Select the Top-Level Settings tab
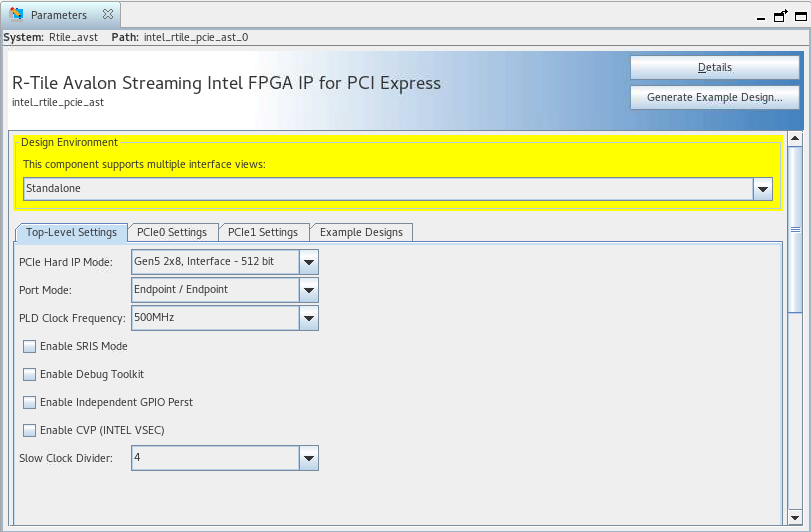This screenshot has width=811, height=532. 71,233
